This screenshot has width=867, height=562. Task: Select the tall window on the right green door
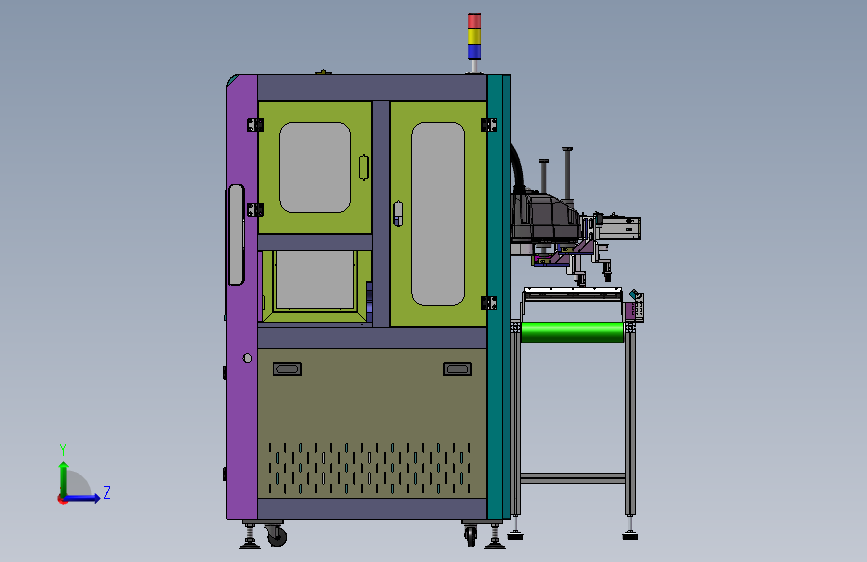(438, 214)
